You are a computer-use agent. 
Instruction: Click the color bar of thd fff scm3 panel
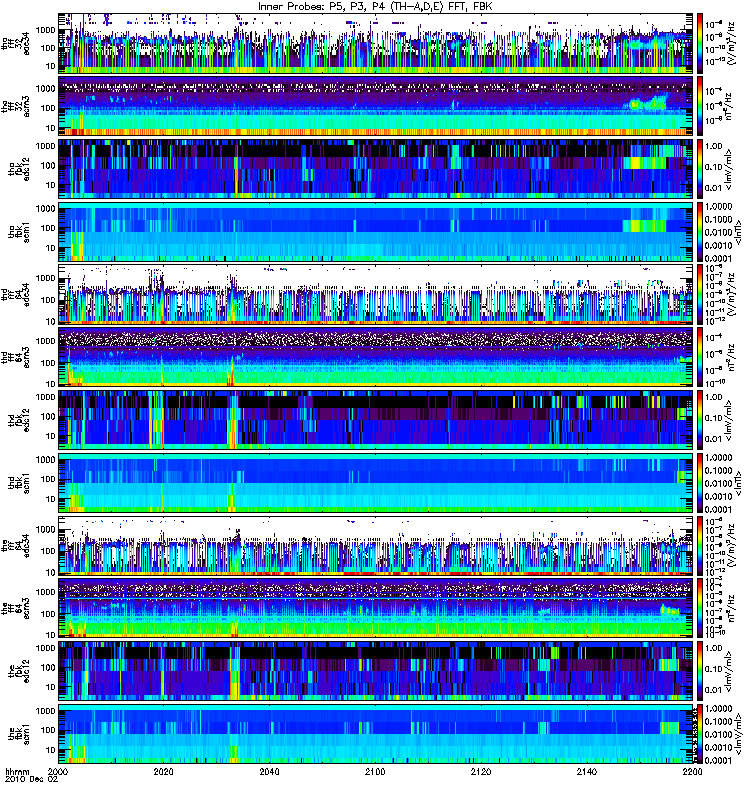coord(700,357)
